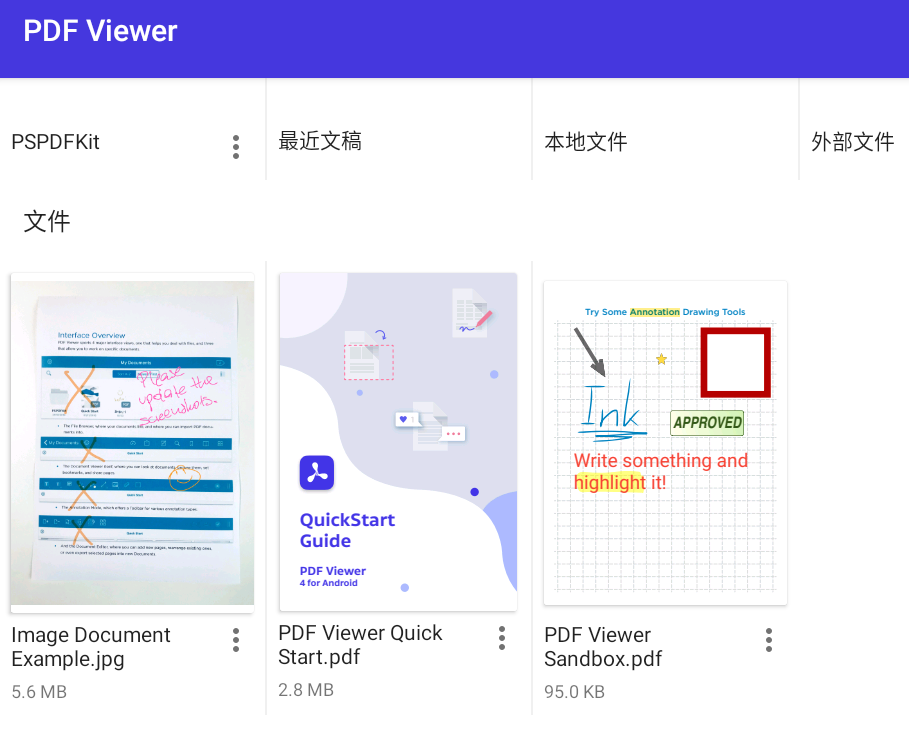Click the 文件 section heading
The height and width of the screenshot is (736, 909).
click(x=47, y=221)
